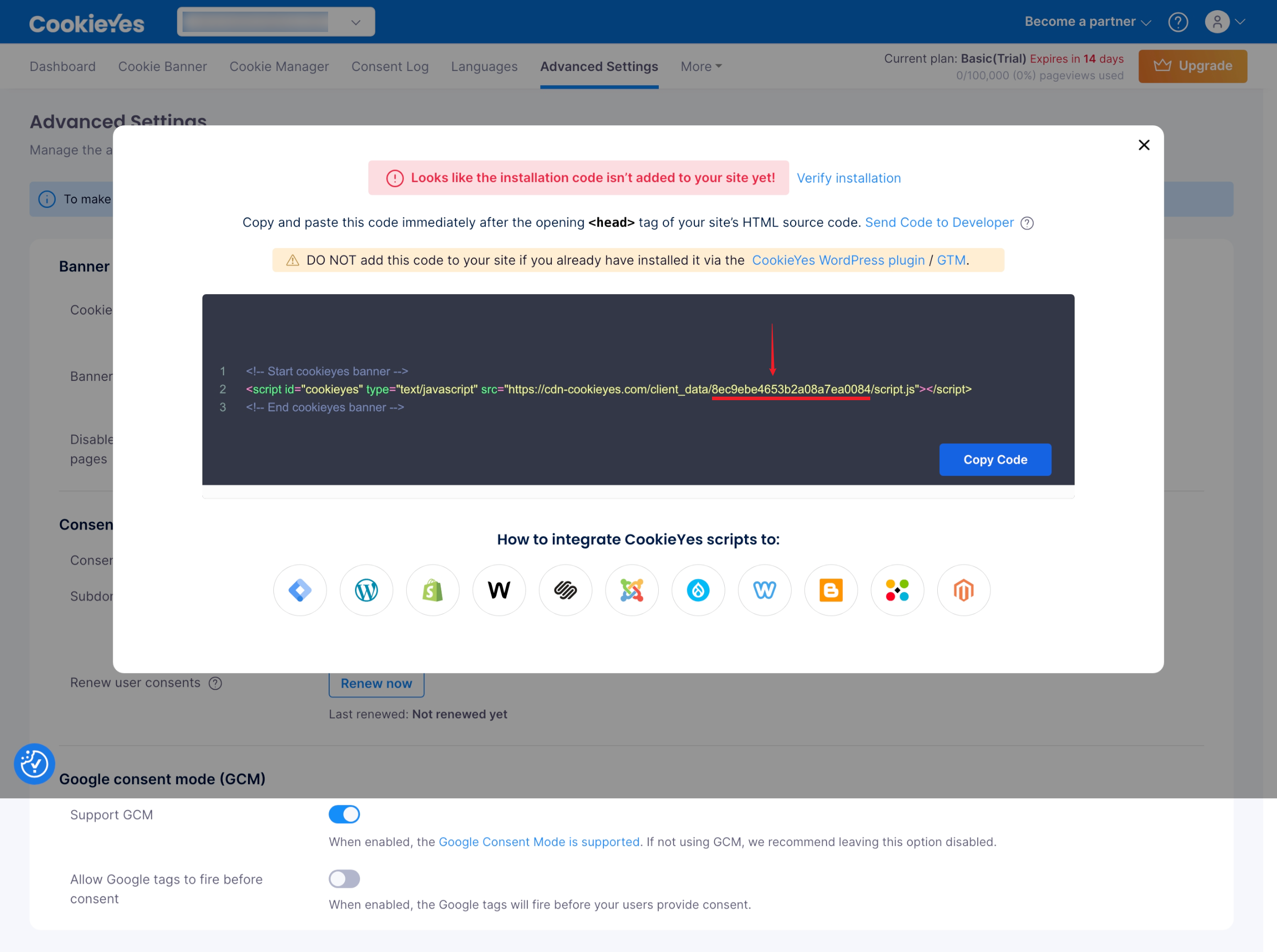The height and width of the screenshot is (952, 1277).
Task: Open the Blogger integration guide icon
Action: coord(830,590)
